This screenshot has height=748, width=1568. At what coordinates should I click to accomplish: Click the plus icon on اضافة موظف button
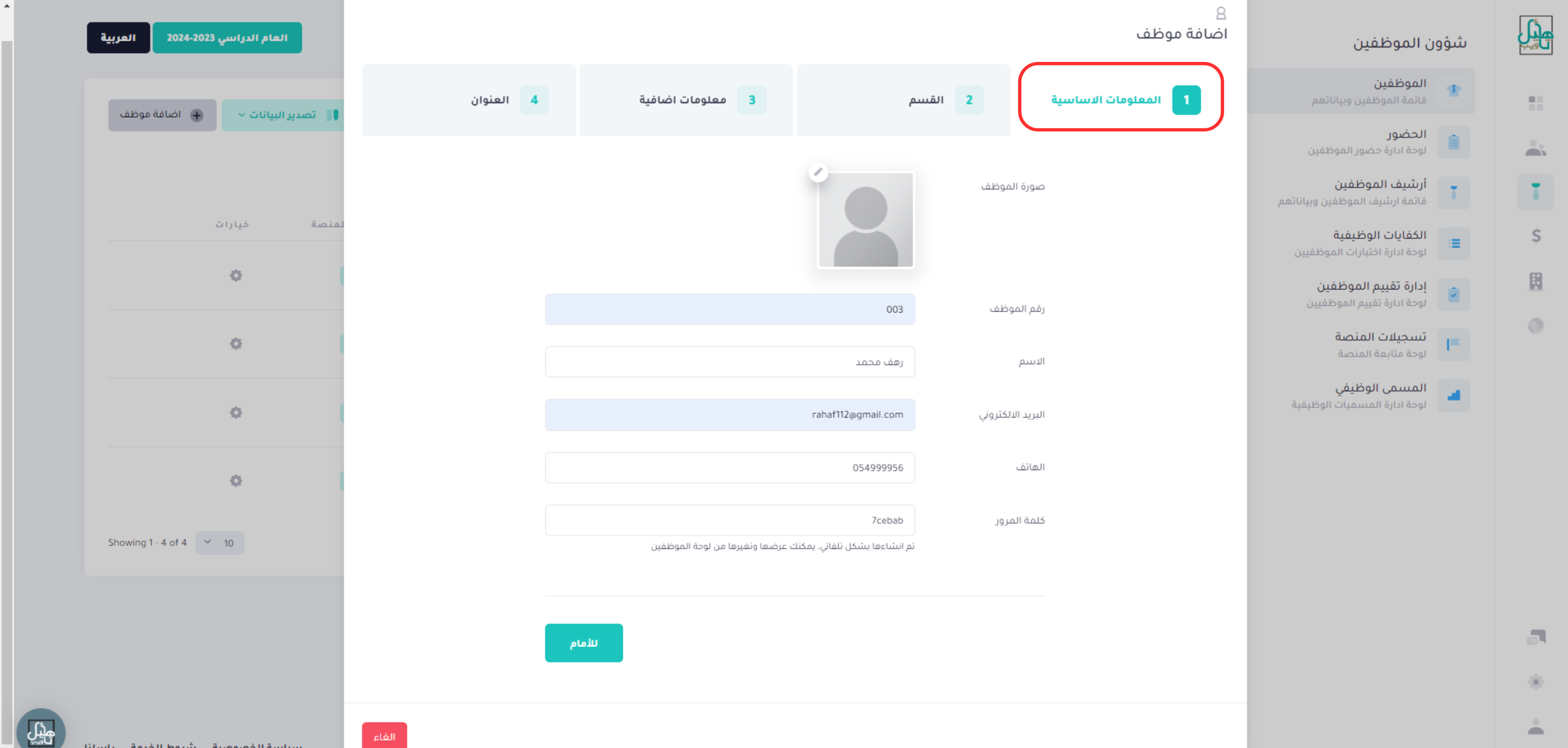coord(197,115)
